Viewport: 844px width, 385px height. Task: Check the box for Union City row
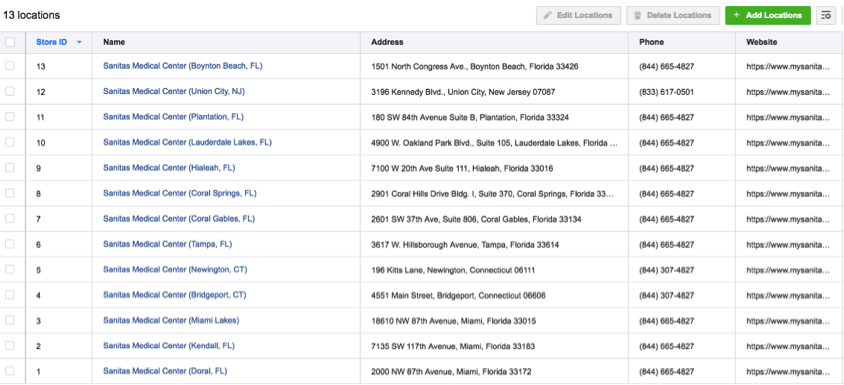point(10,91)
